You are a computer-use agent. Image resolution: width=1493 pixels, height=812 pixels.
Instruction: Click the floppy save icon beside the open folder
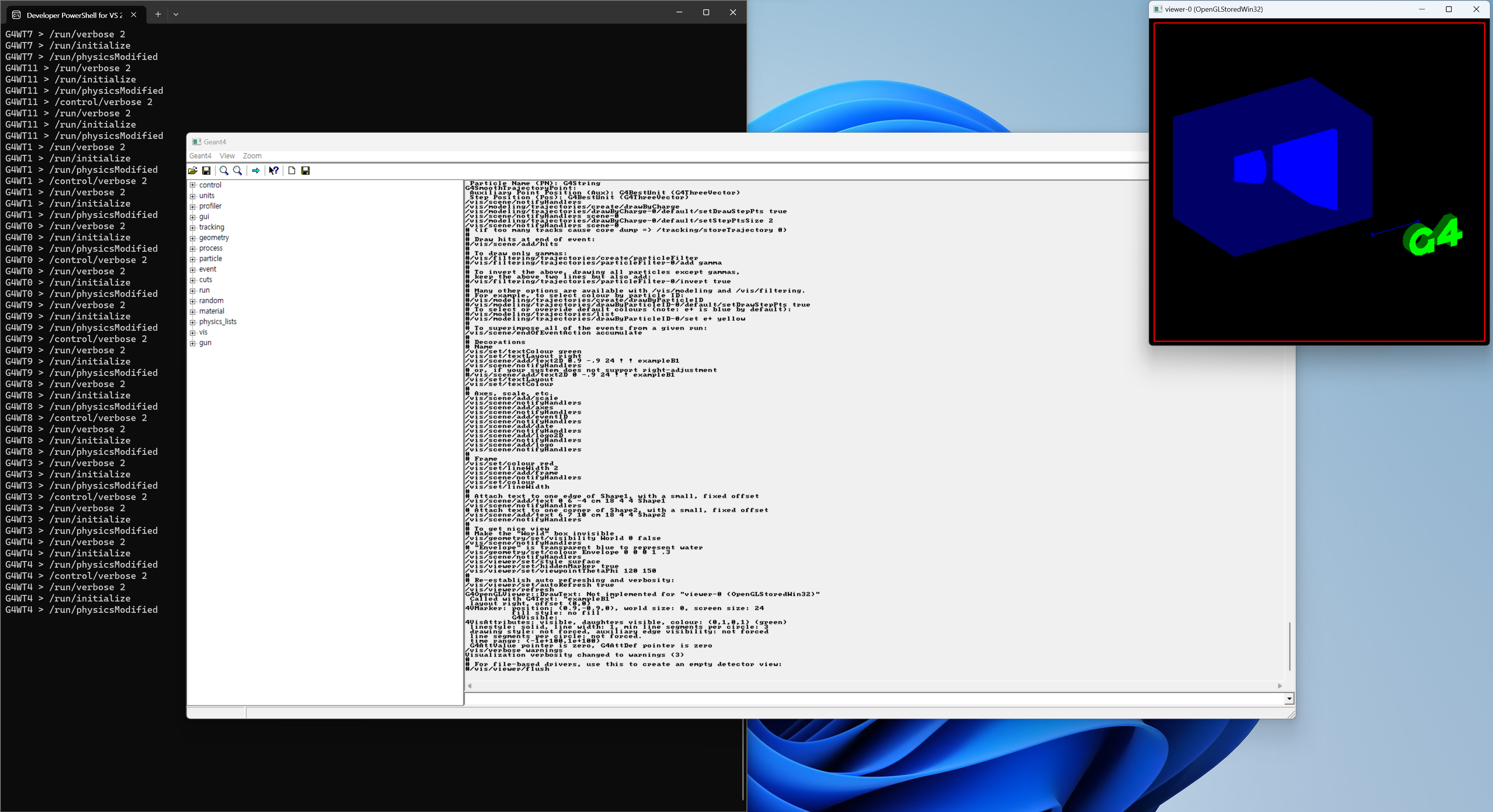206,170
